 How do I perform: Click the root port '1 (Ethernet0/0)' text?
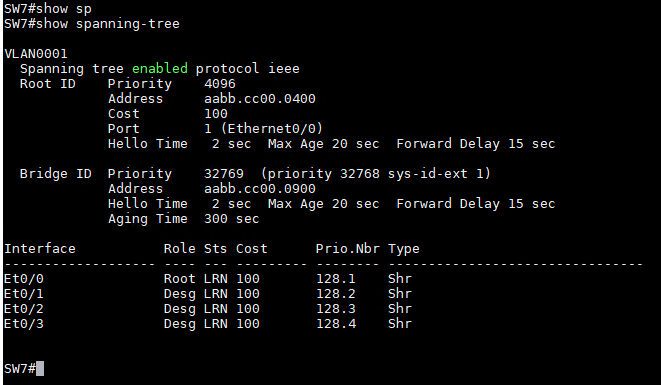point(263,129)
